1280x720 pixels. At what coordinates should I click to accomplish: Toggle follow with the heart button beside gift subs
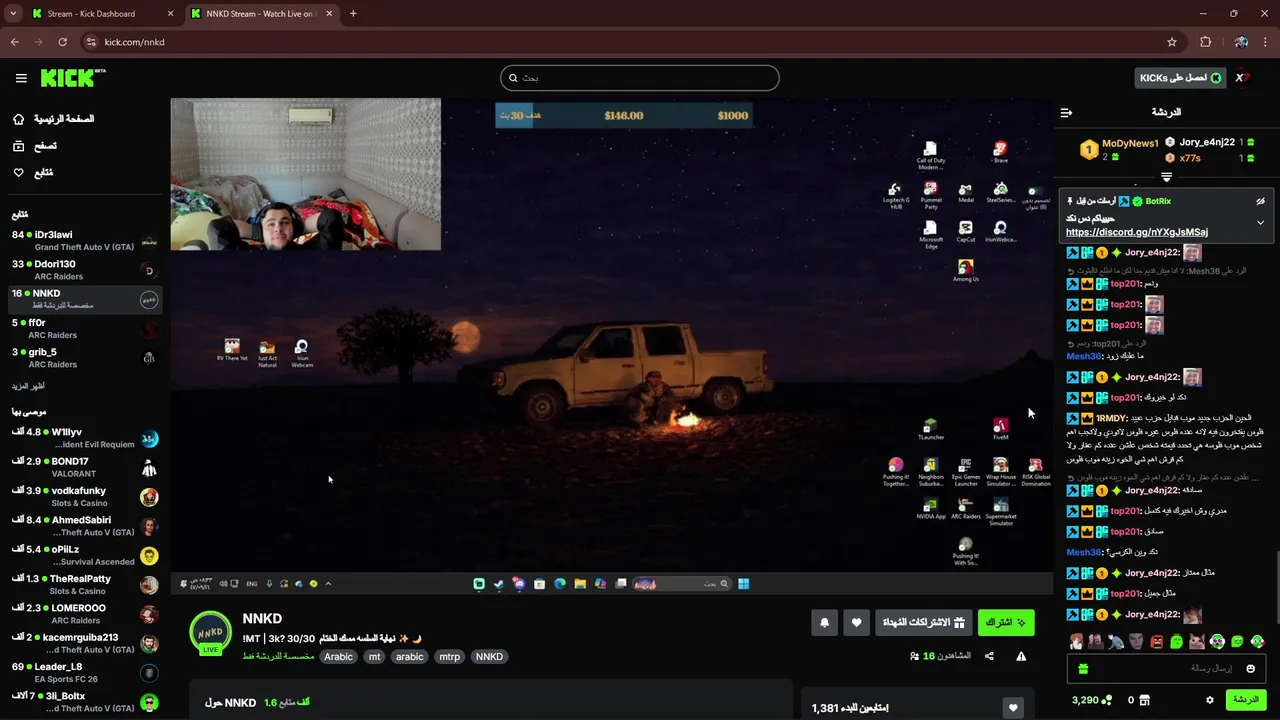(x=856, y=622)
